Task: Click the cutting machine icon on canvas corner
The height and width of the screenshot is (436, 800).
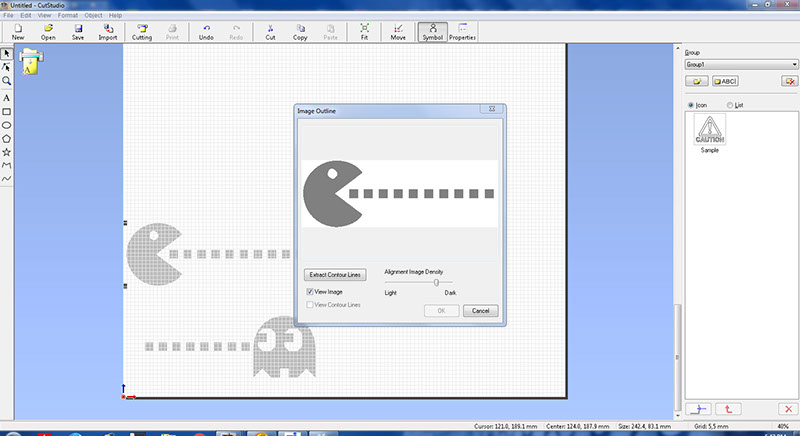Action: [x=31, y=61]
